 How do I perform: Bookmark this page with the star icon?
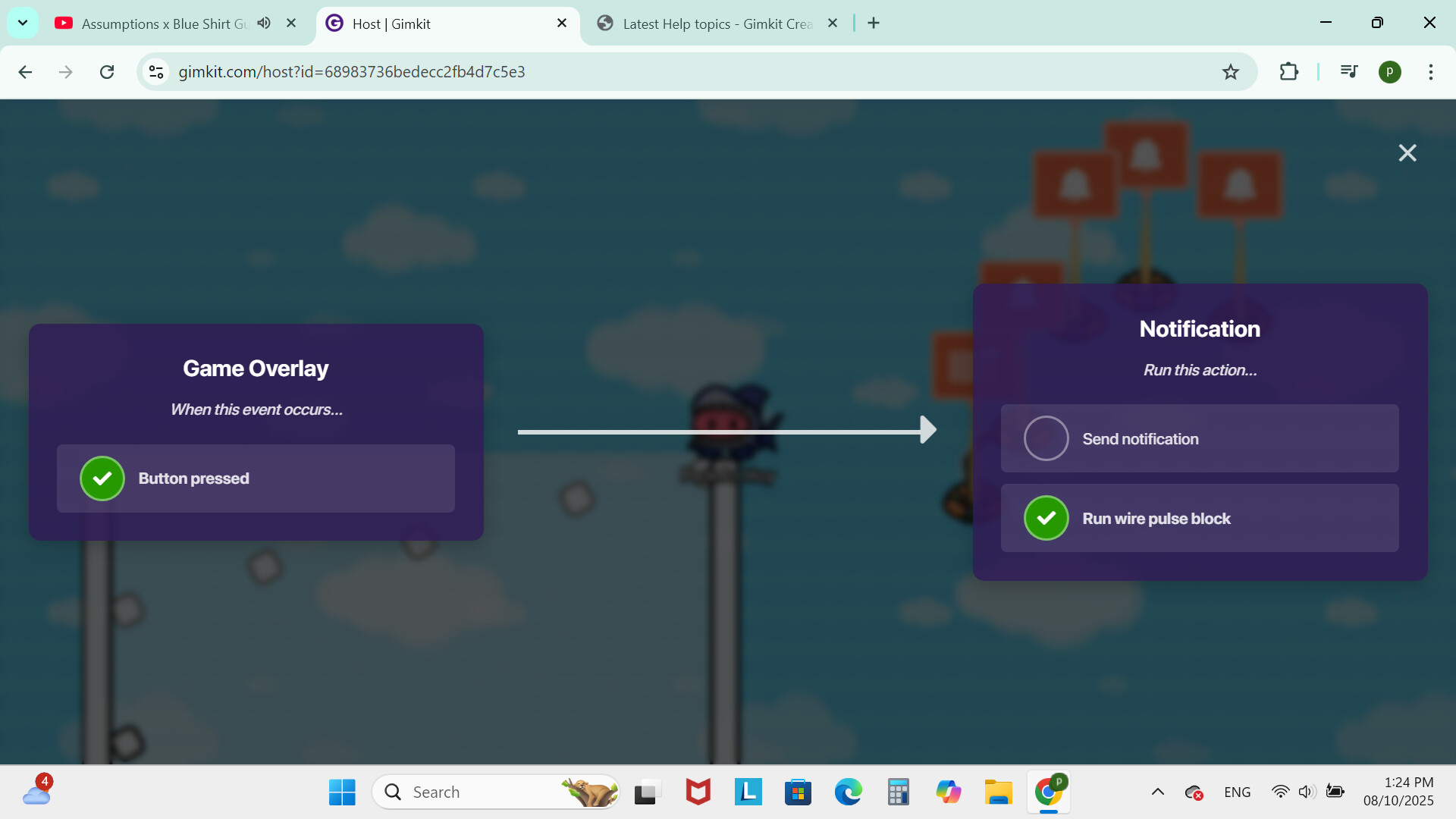click(x=1231, y=72)
